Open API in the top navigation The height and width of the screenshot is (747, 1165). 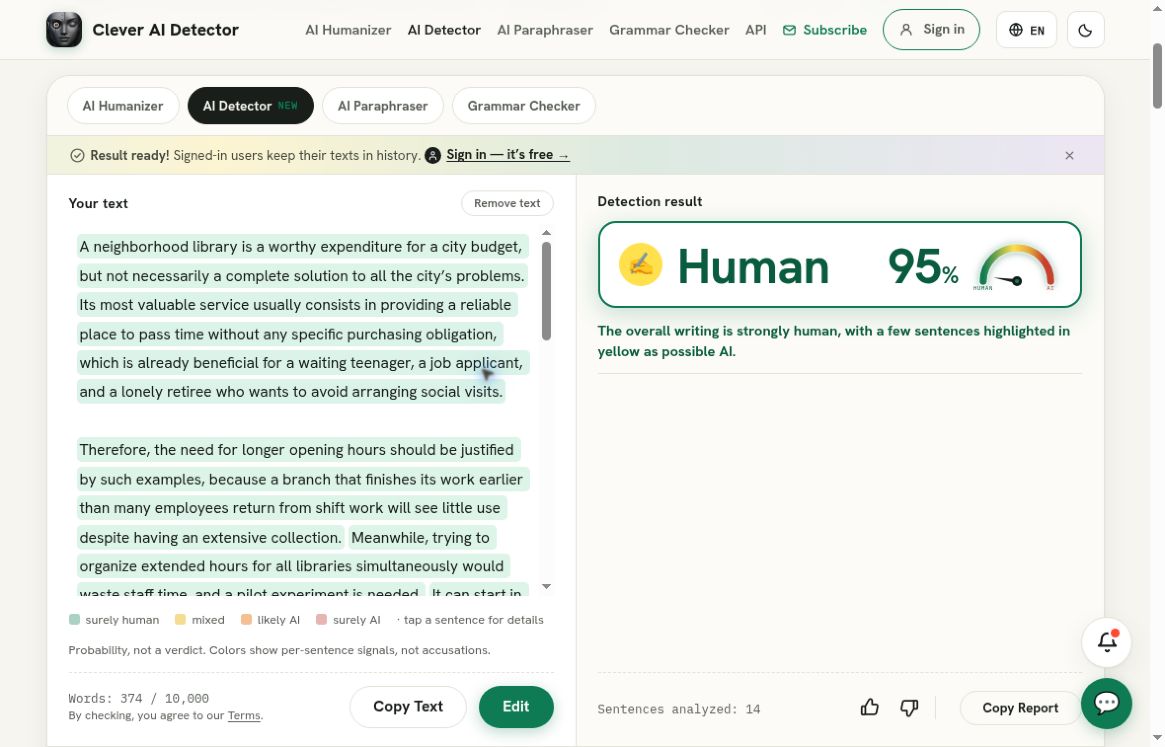click(x=756, y=30)
